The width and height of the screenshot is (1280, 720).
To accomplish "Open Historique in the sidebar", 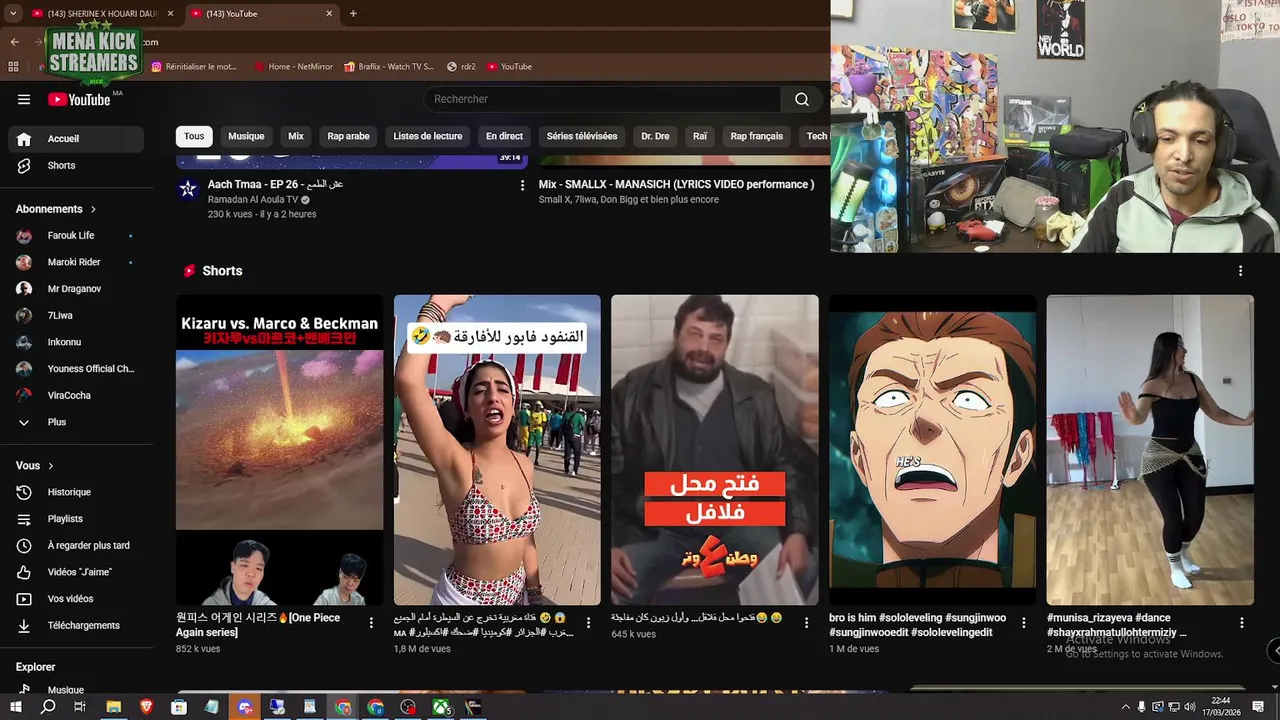I will [x=76, y=492].
